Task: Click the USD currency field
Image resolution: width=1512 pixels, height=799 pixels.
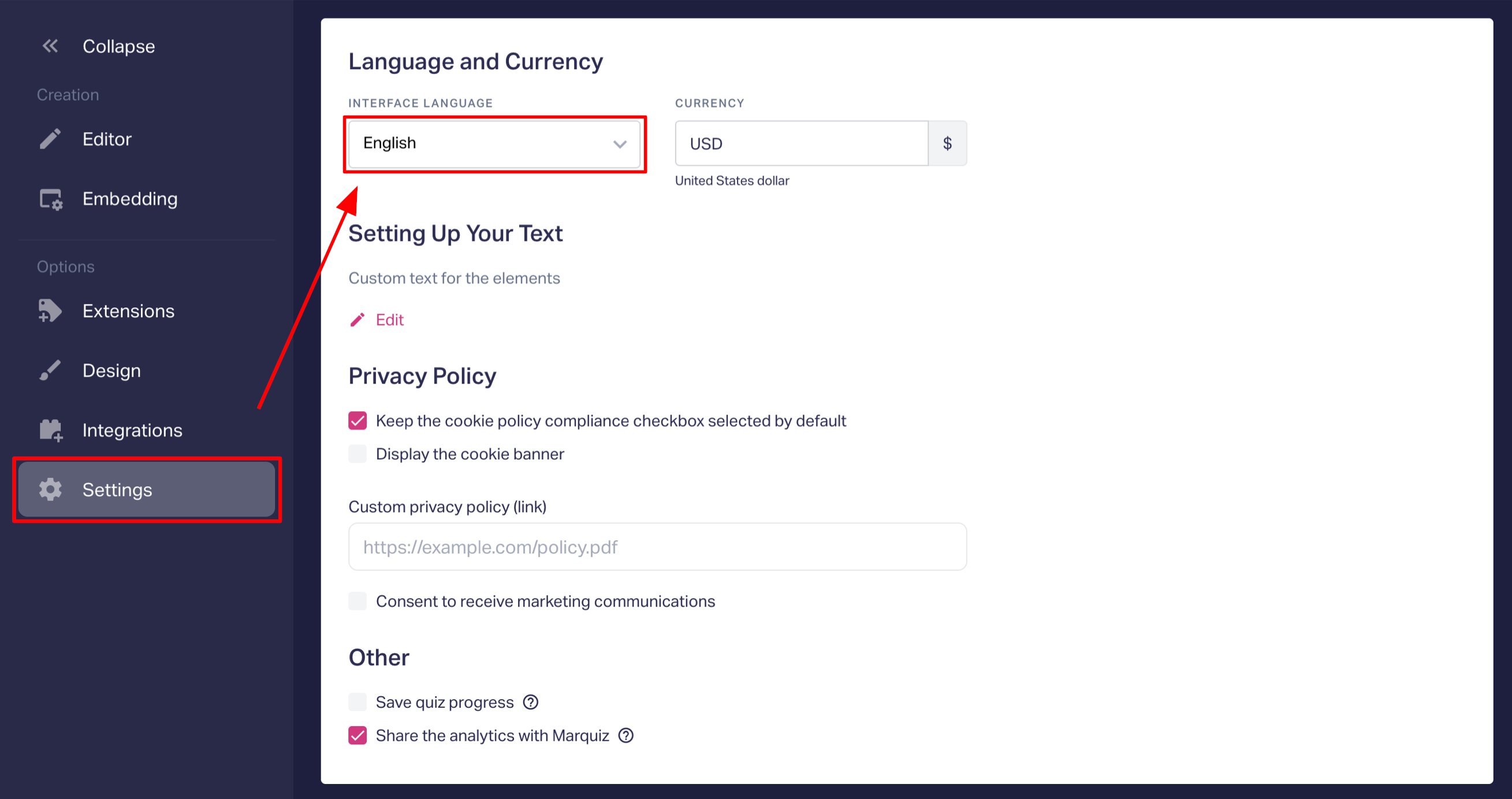Action: (801, 144)
